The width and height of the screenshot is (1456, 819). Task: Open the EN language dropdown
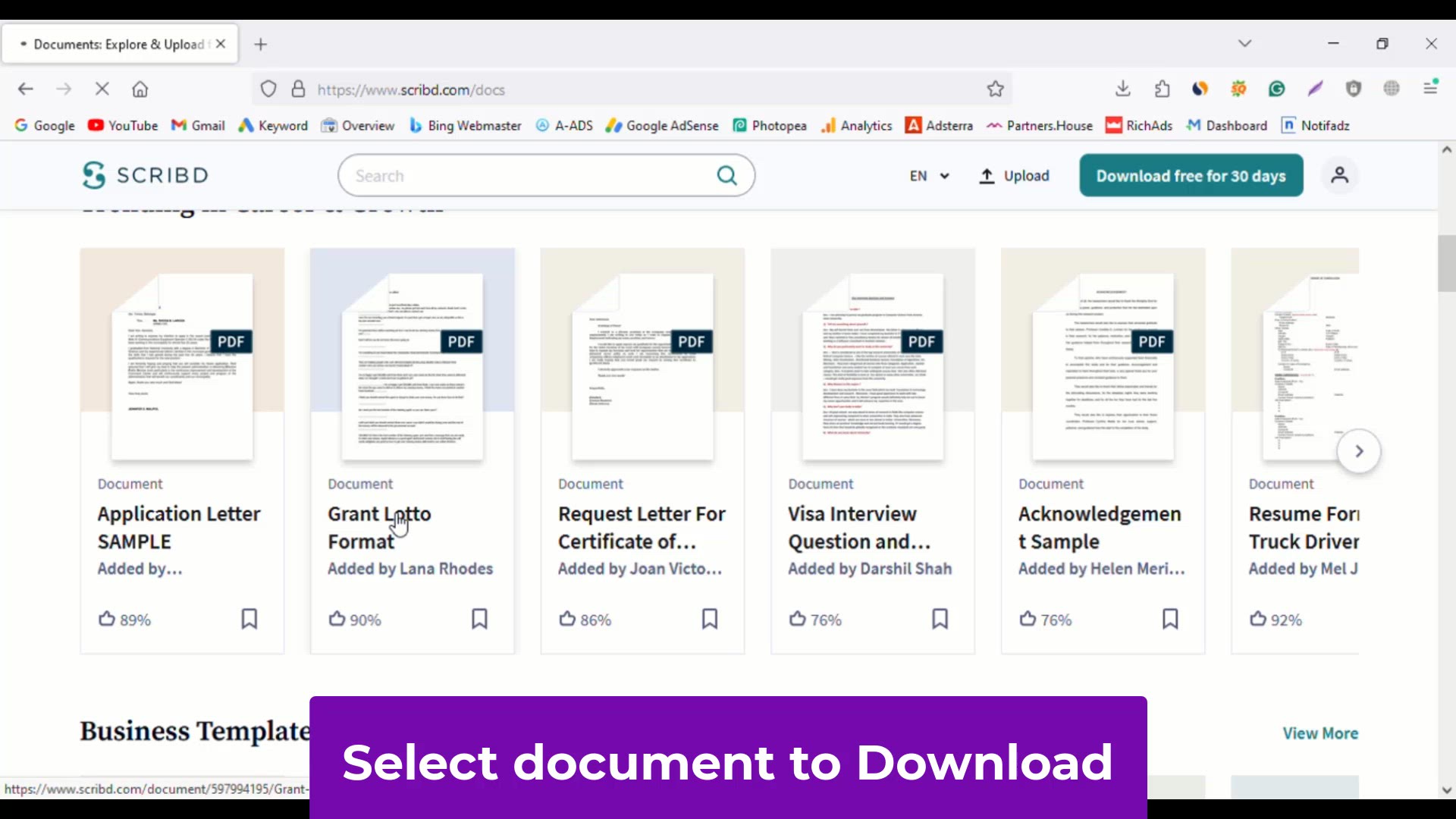(x=930, y=176)
